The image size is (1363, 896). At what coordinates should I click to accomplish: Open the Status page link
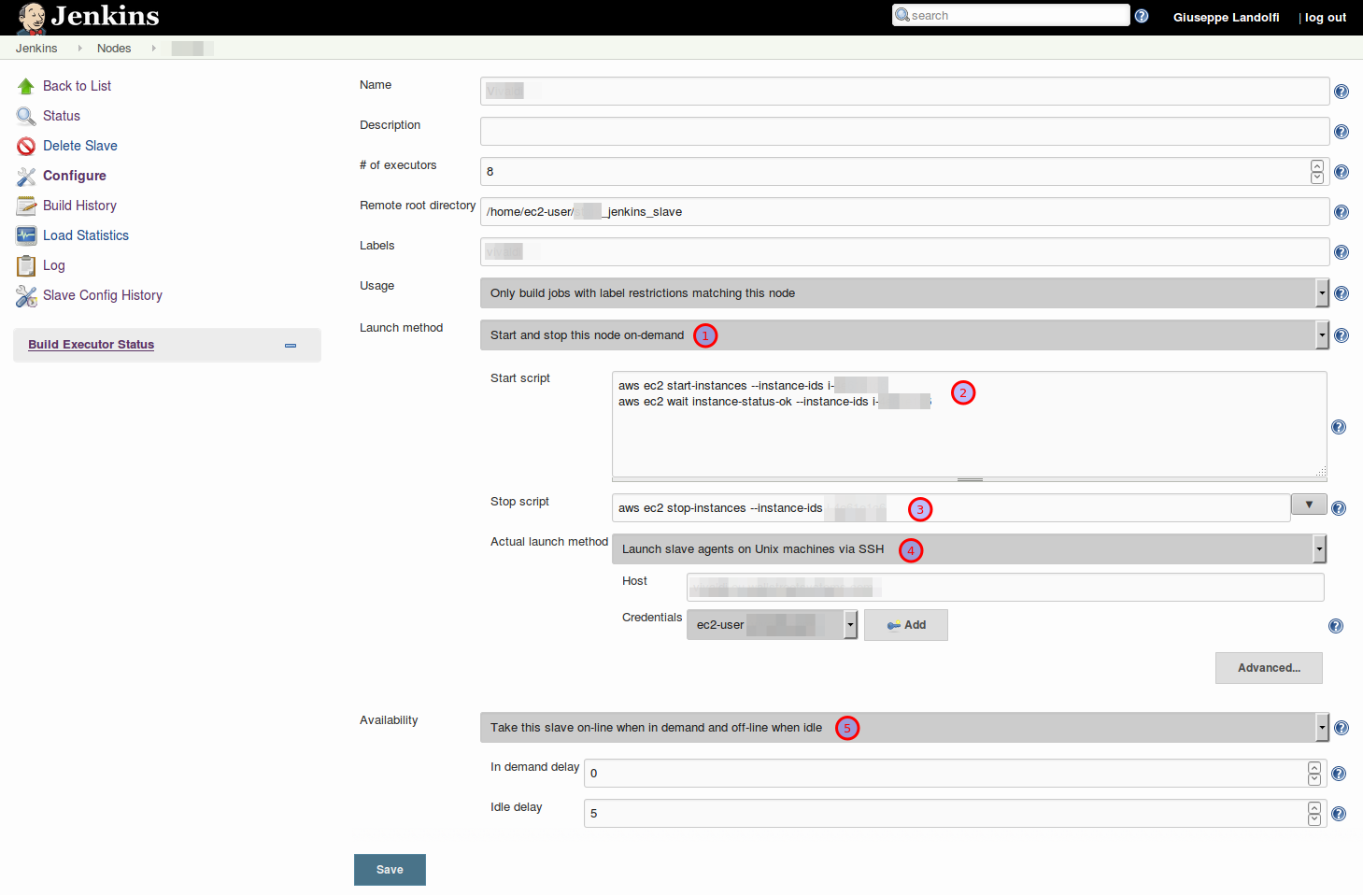coord(62,116)
